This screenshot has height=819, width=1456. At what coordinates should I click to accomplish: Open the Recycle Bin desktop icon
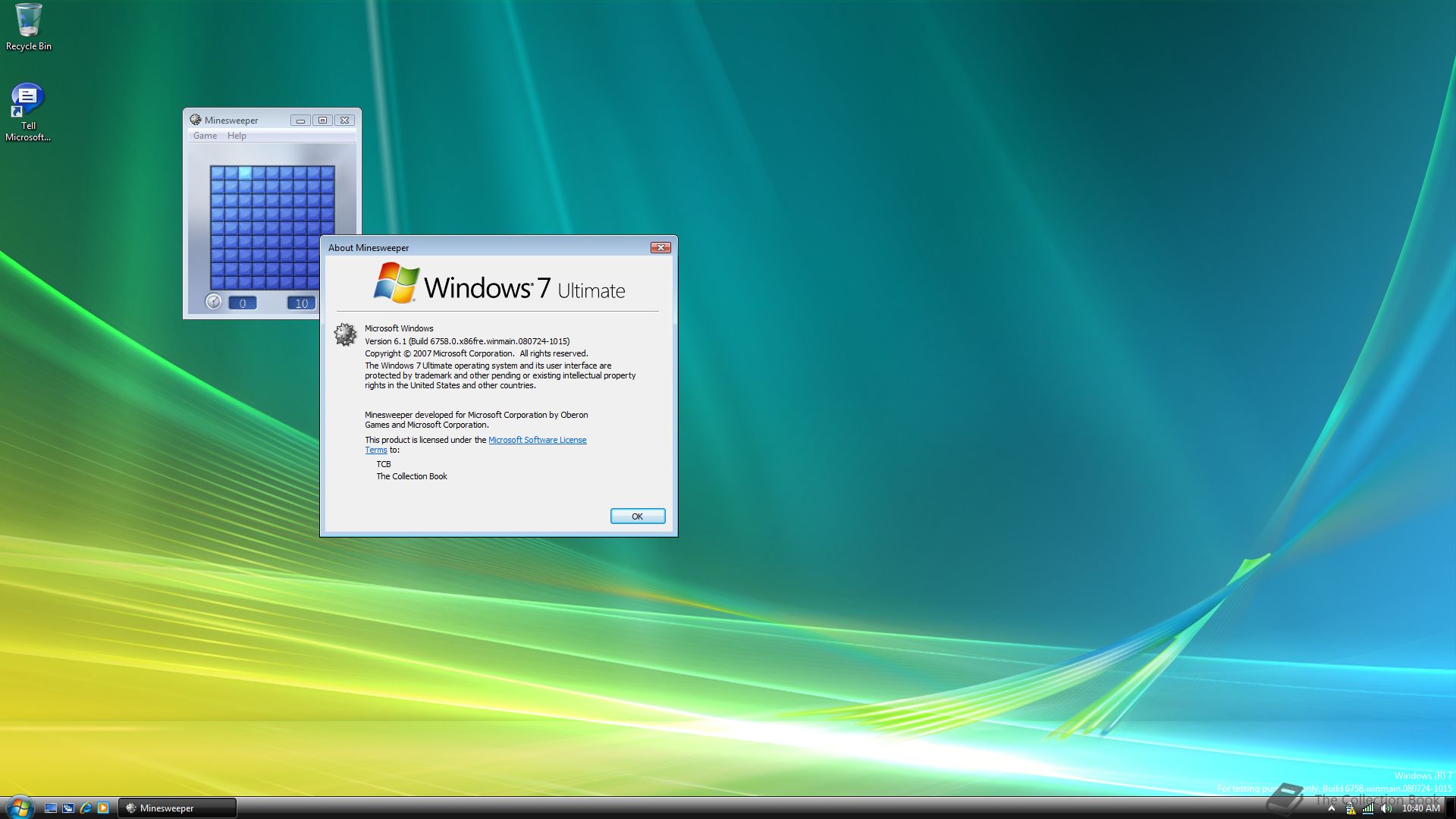point(28,27)
